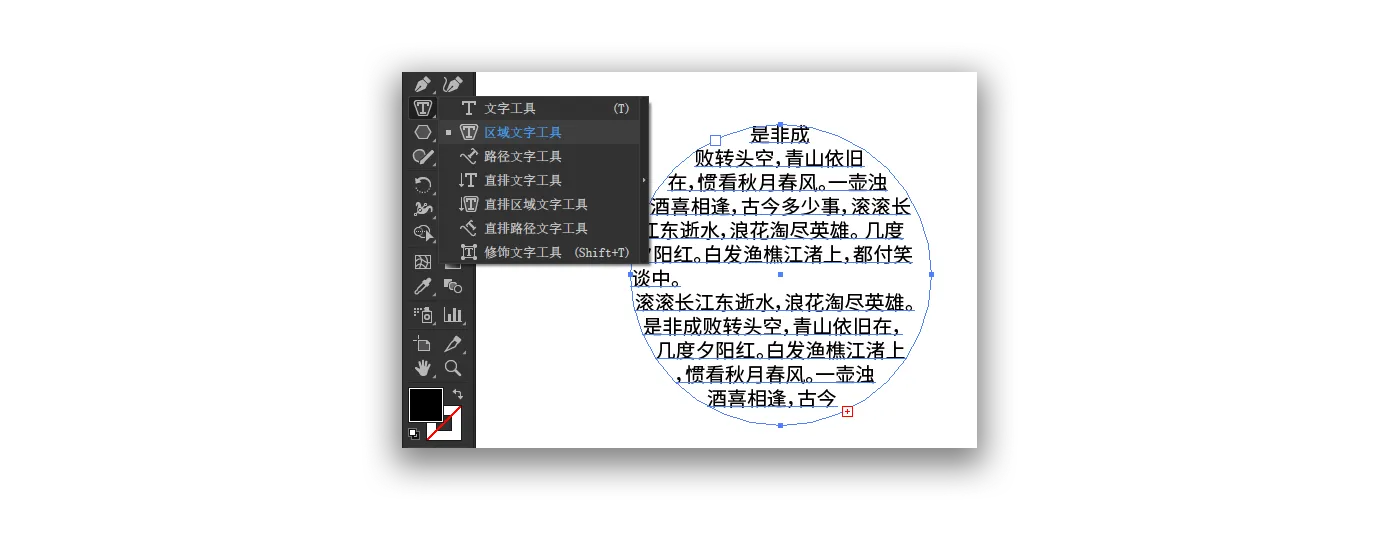Viewport: 1380px width, 539px height.
Task: Select the Artboard tool
Action: [x=423, y=344]
